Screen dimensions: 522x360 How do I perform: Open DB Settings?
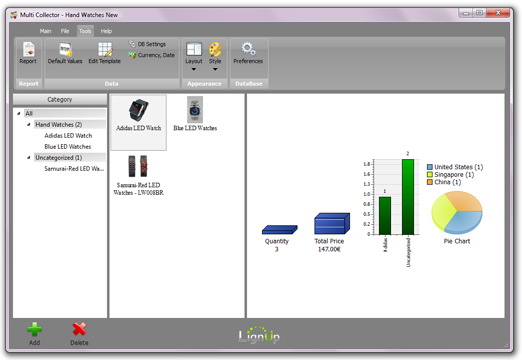pos(148,44)
